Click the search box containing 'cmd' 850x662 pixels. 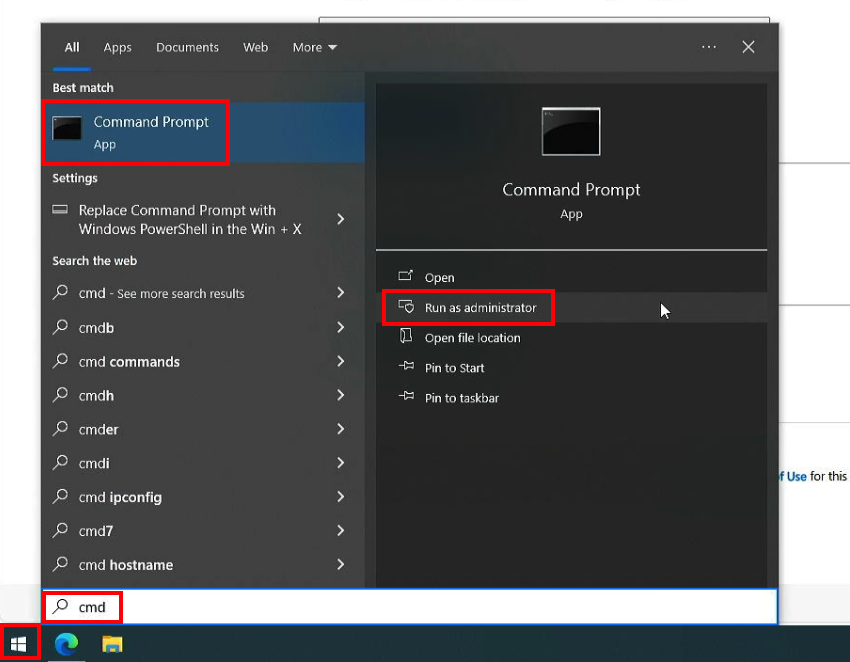(410, 607)
